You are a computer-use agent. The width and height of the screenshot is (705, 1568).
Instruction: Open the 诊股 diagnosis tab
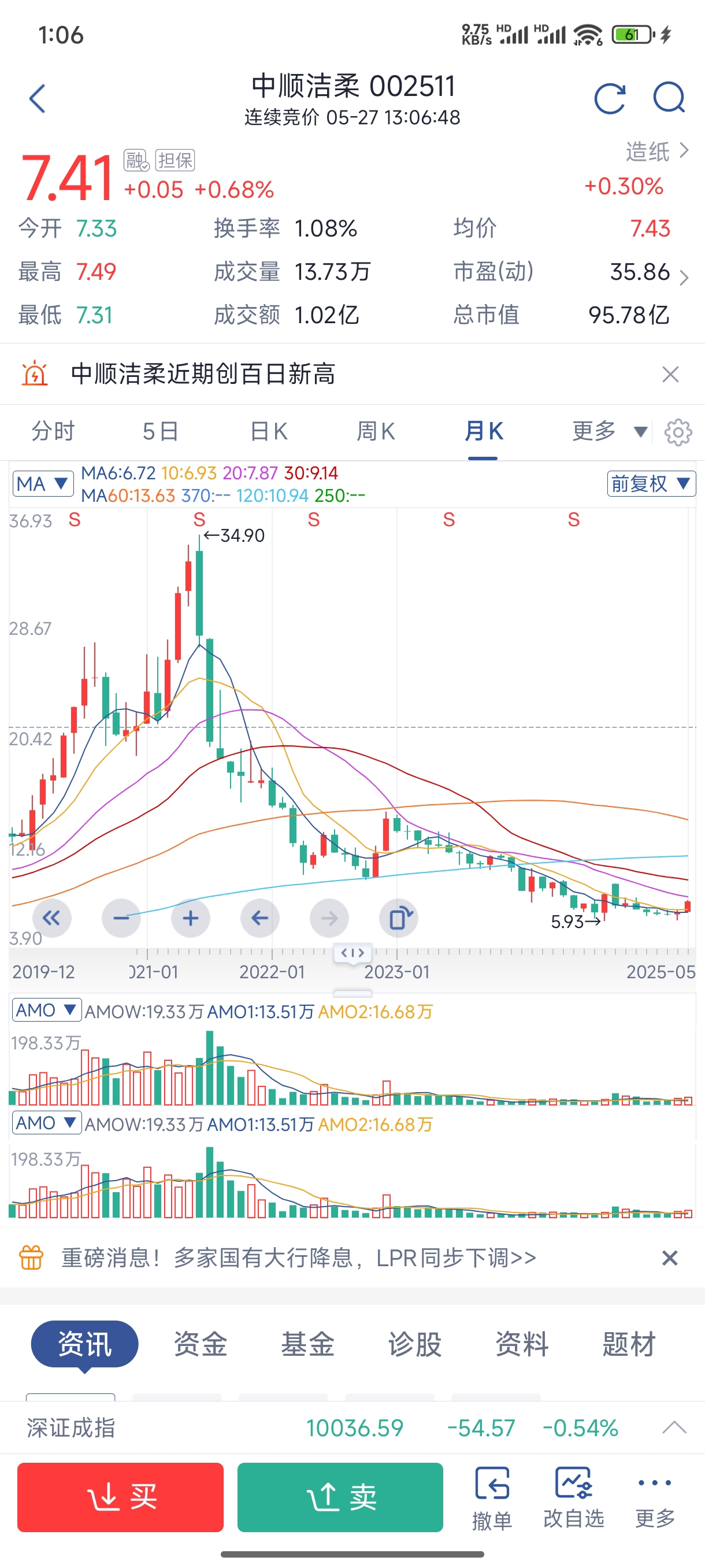(414, 1344)
